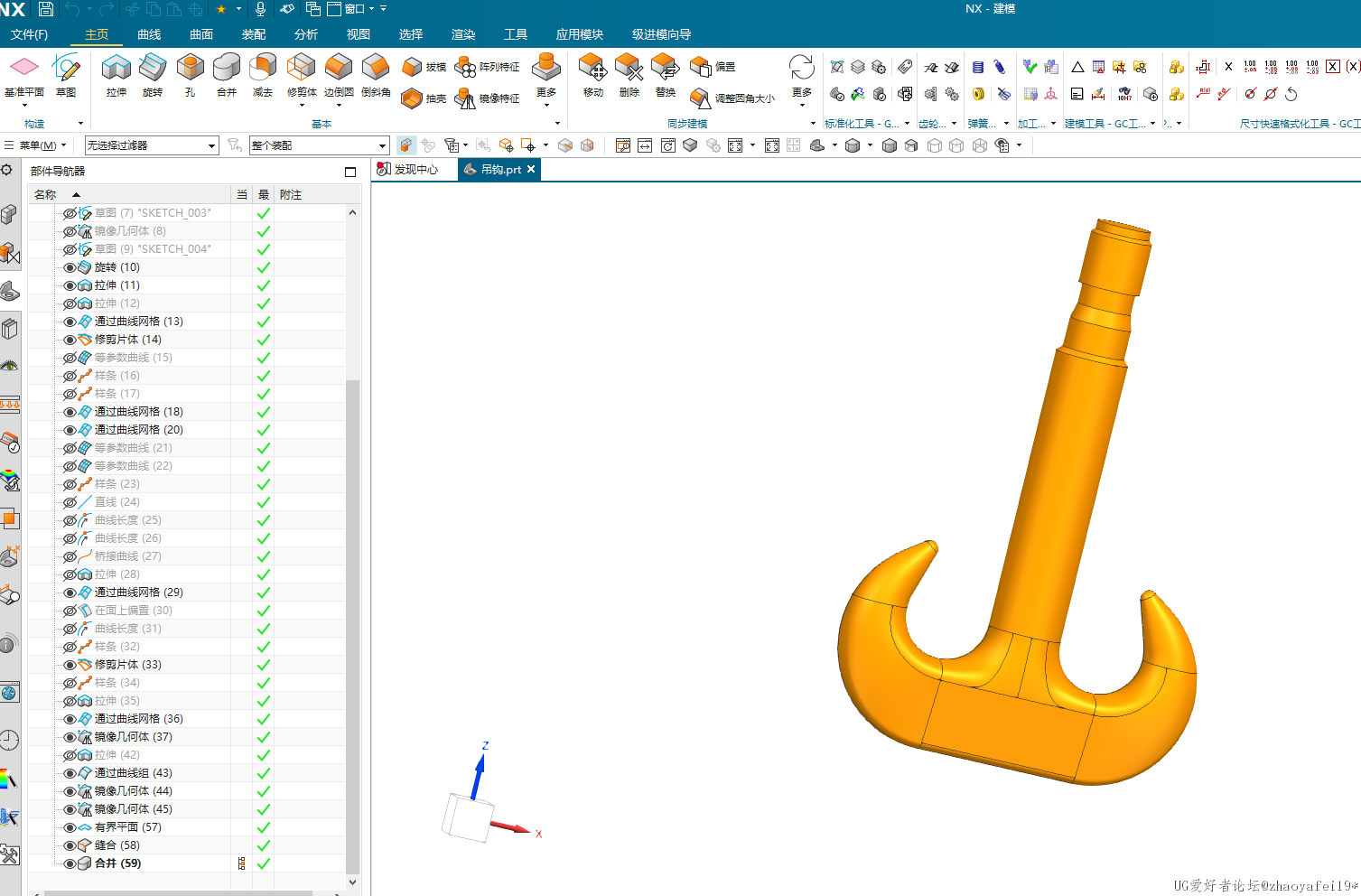Toggle visibility of 旋转 (10) feature
The height and width of the screenshot is (896, 1361).
(70, 267)
